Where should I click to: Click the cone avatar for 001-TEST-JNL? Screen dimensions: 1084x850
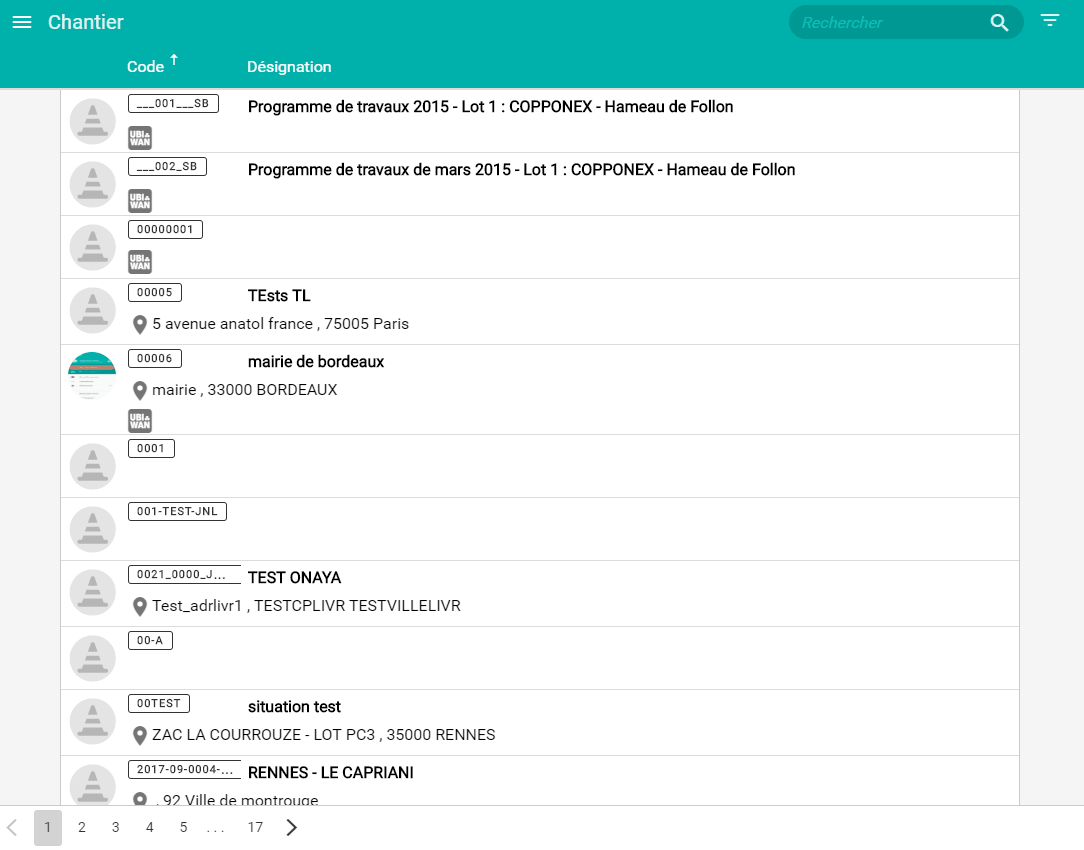pyautogui.click(x=93, y=529)
